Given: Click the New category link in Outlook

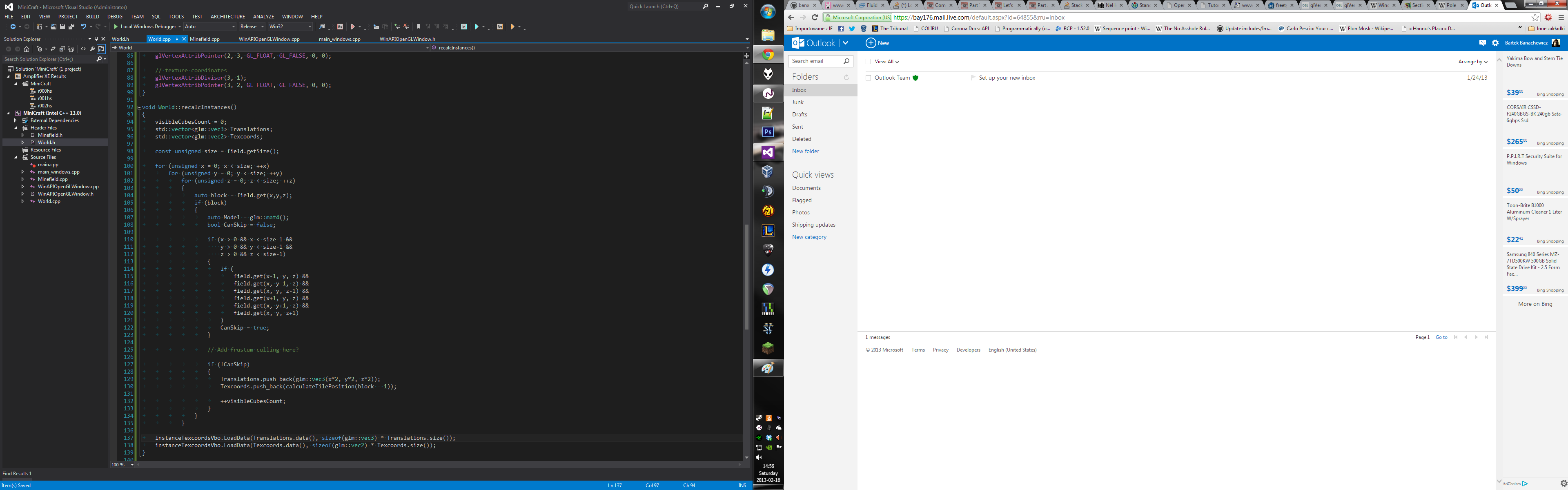Looking at the screenshot, I should point(809,237).
